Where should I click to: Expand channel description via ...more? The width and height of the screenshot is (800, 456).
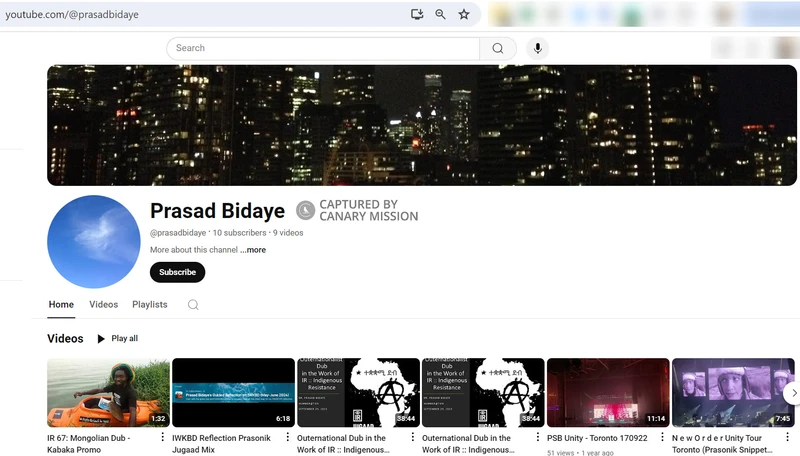(x=254, y=250)
